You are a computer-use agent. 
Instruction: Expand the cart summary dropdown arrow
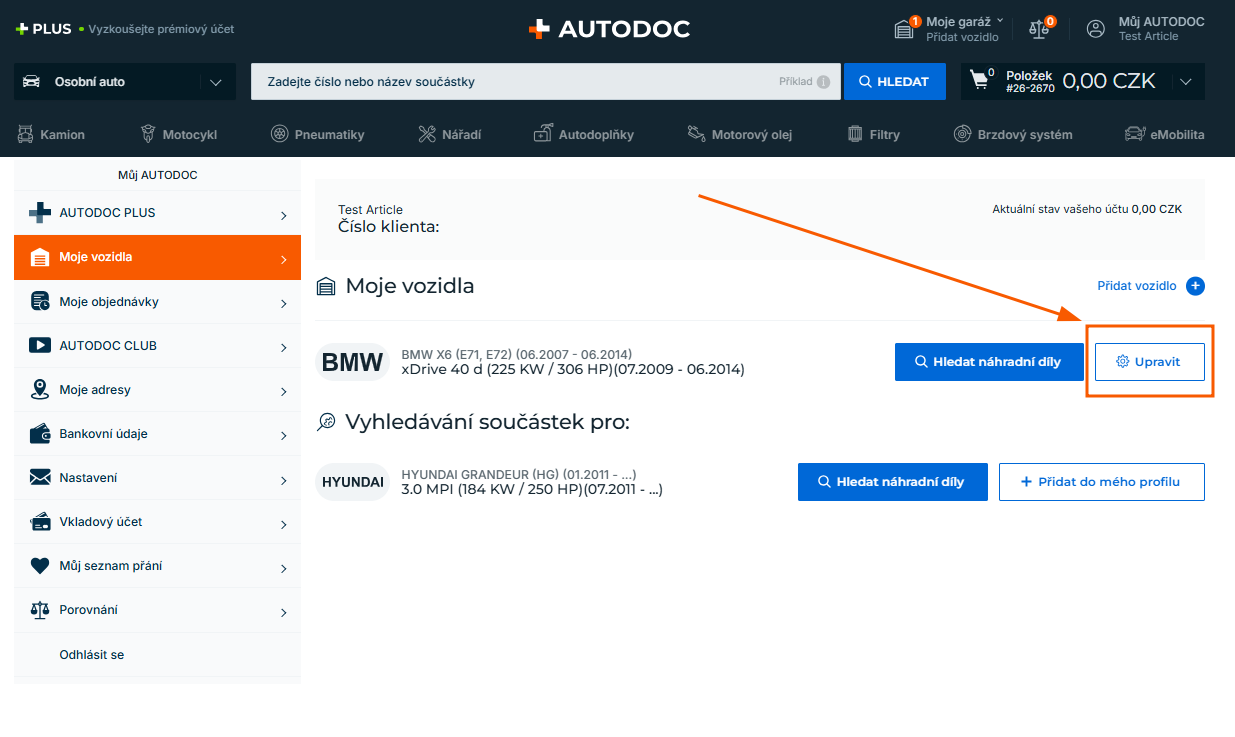(1186, 82)
